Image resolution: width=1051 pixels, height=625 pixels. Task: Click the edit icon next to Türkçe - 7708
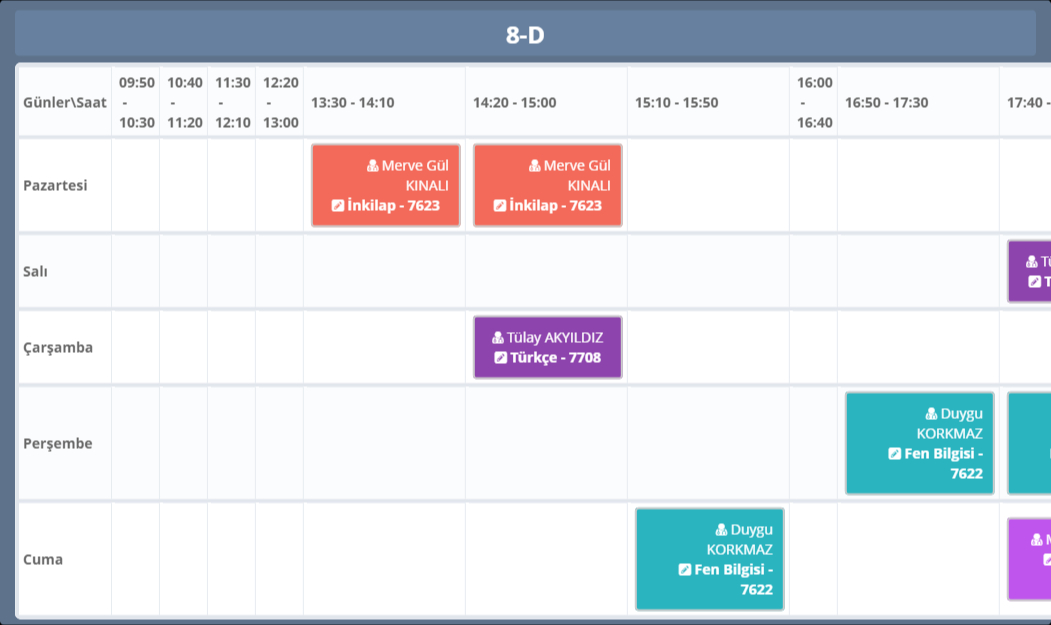pyautogui.click(x=501, y=357)
